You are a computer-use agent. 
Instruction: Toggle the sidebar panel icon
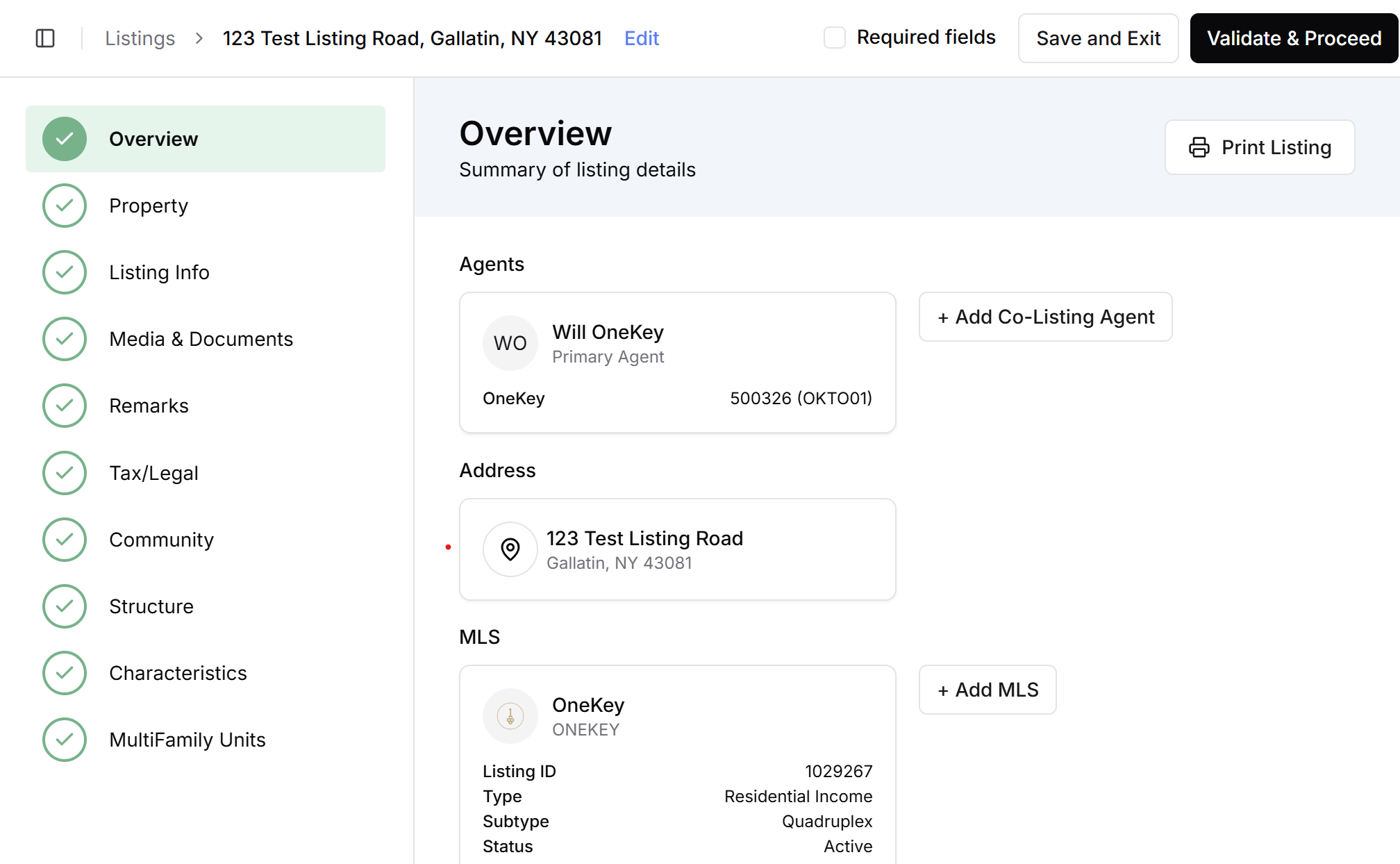coord(45,38)
